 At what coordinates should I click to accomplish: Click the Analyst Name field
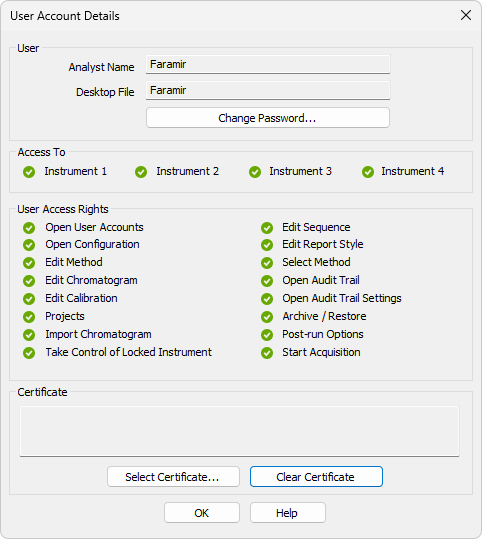(268, 64)
